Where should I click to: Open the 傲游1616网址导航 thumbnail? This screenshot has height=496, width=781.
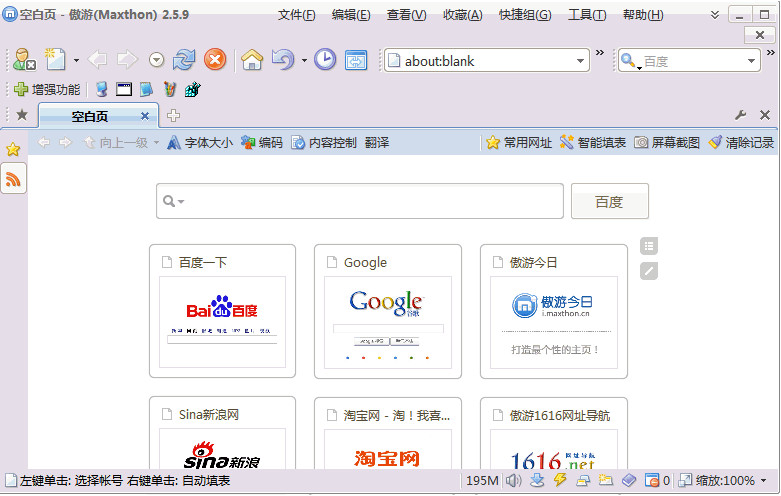554,433
